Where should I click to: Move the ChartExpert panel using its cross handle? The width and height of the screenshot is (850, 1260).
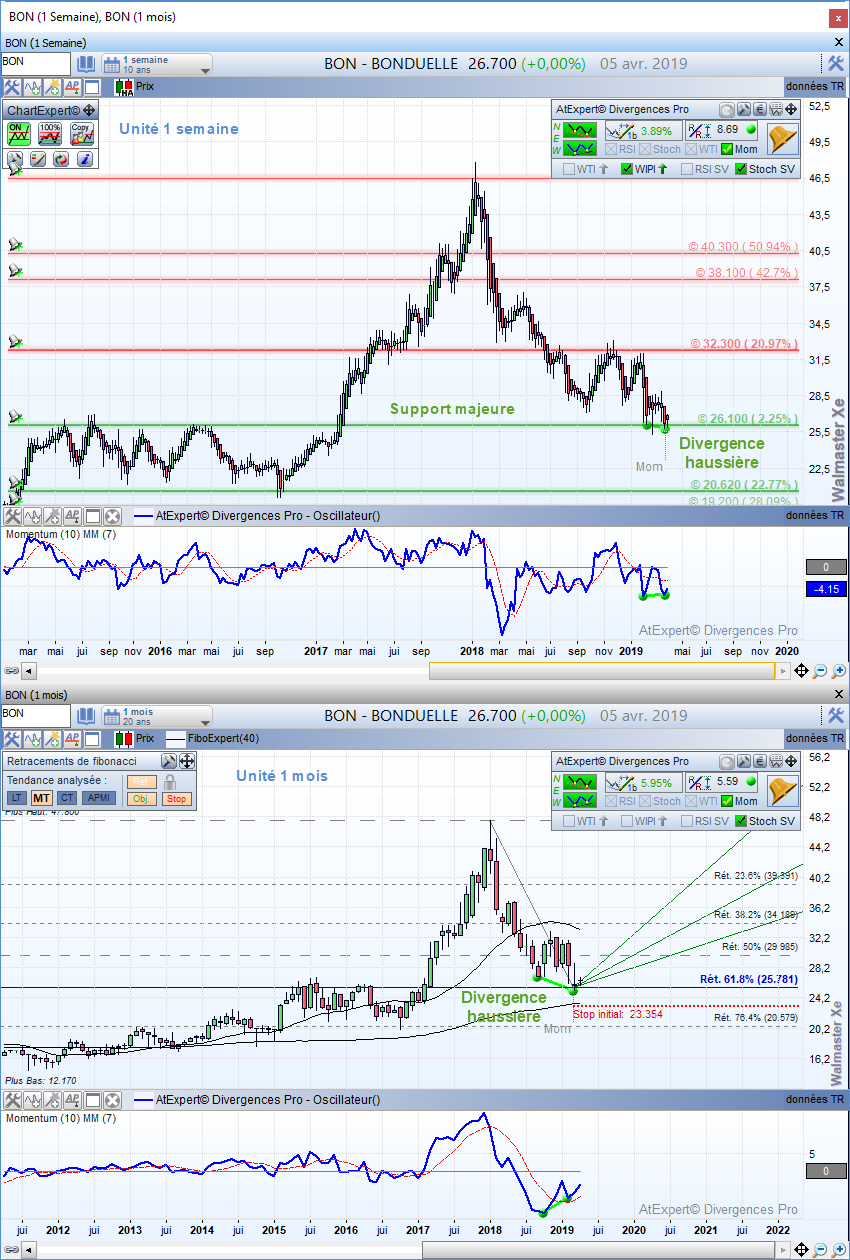pyautogui.click(x=89, y=111)
